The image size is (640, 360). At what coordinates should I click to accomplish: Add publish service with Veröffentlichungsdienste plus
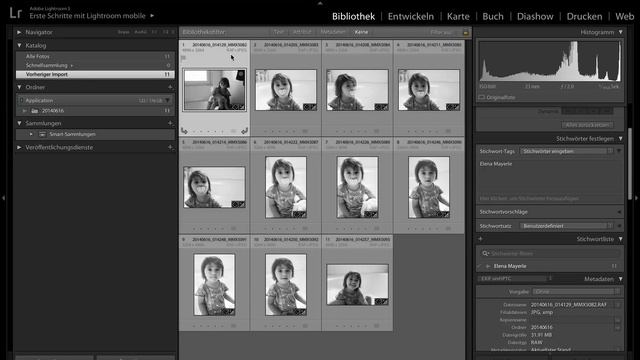[x=170, y=147]
